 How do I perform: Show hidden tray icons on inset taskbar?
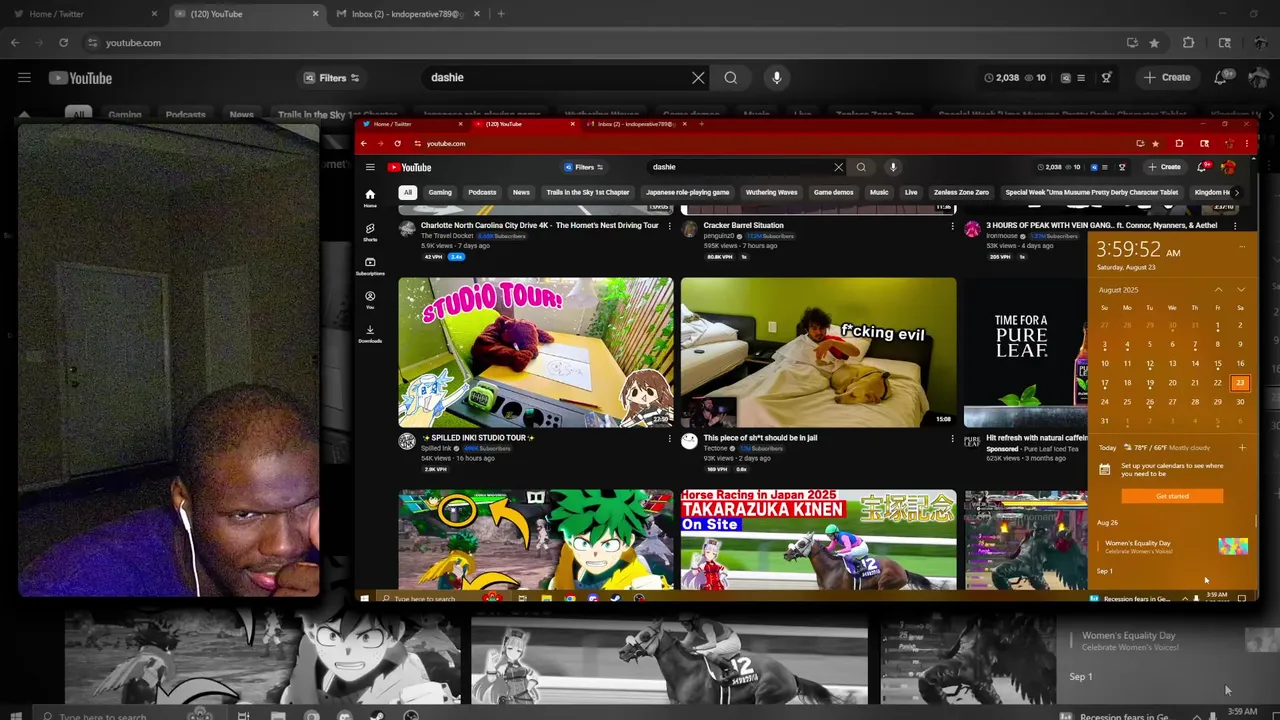(x=1185, y=598)
